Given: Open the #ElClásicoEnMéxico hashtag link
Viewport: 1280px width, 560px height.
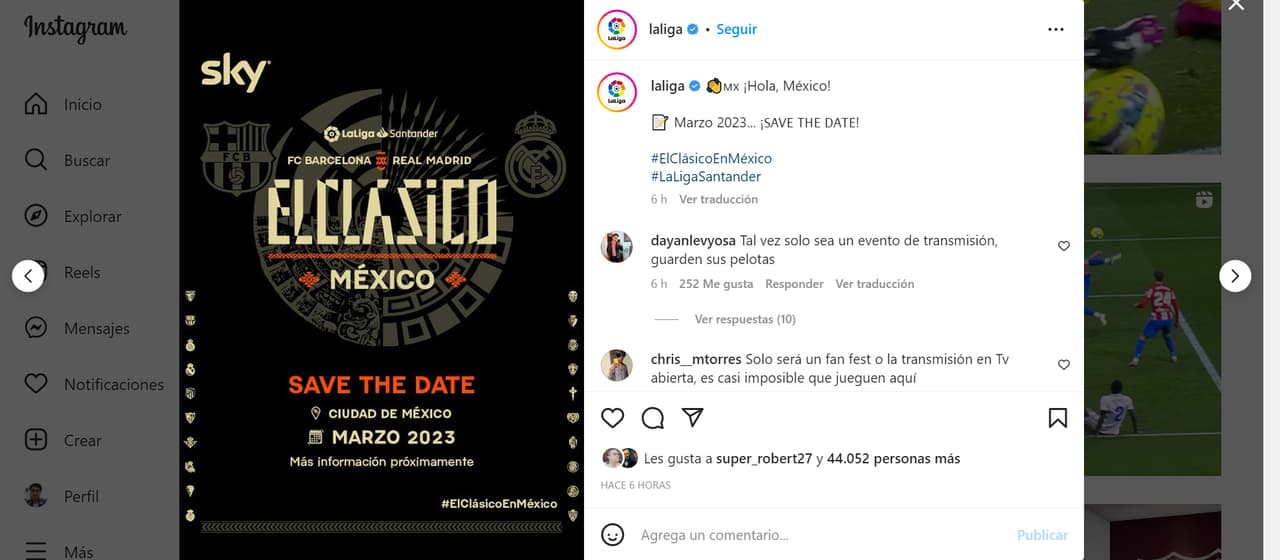Looking at the screenshot, I should [711, 158].
